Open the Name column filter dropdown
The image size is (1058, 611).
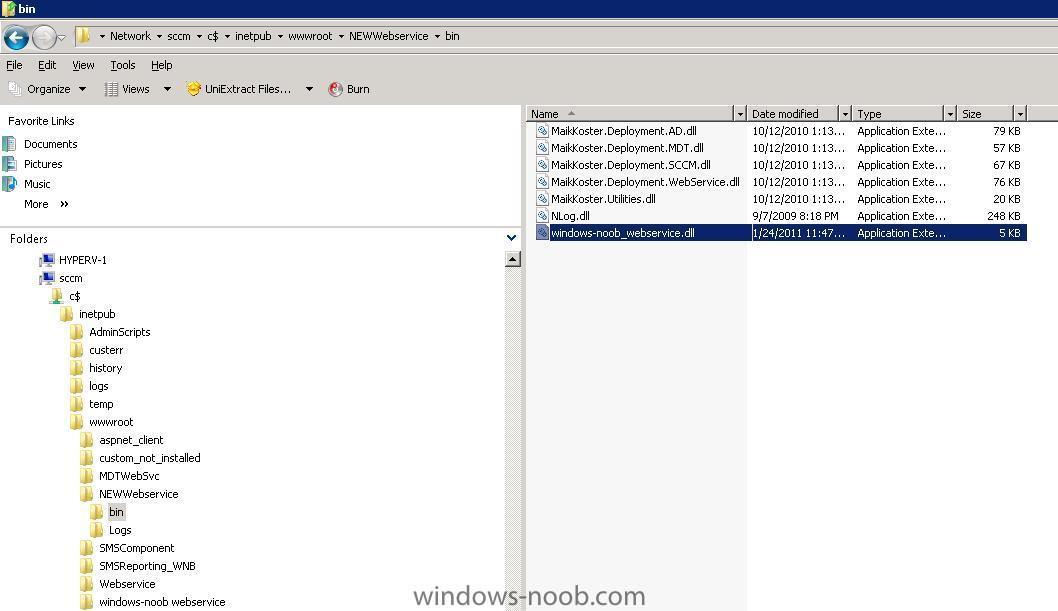(740, 114)
